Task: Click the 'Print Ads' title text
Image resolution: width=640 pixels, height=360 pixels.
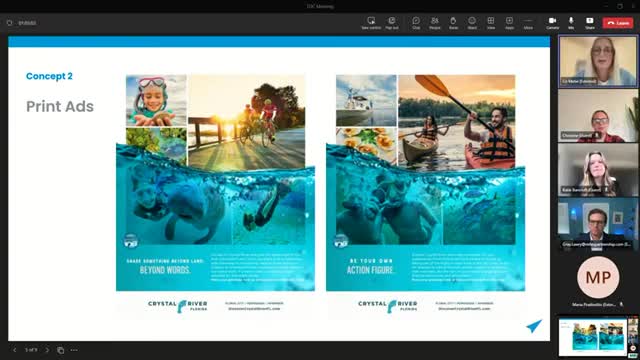Action: 60,107
